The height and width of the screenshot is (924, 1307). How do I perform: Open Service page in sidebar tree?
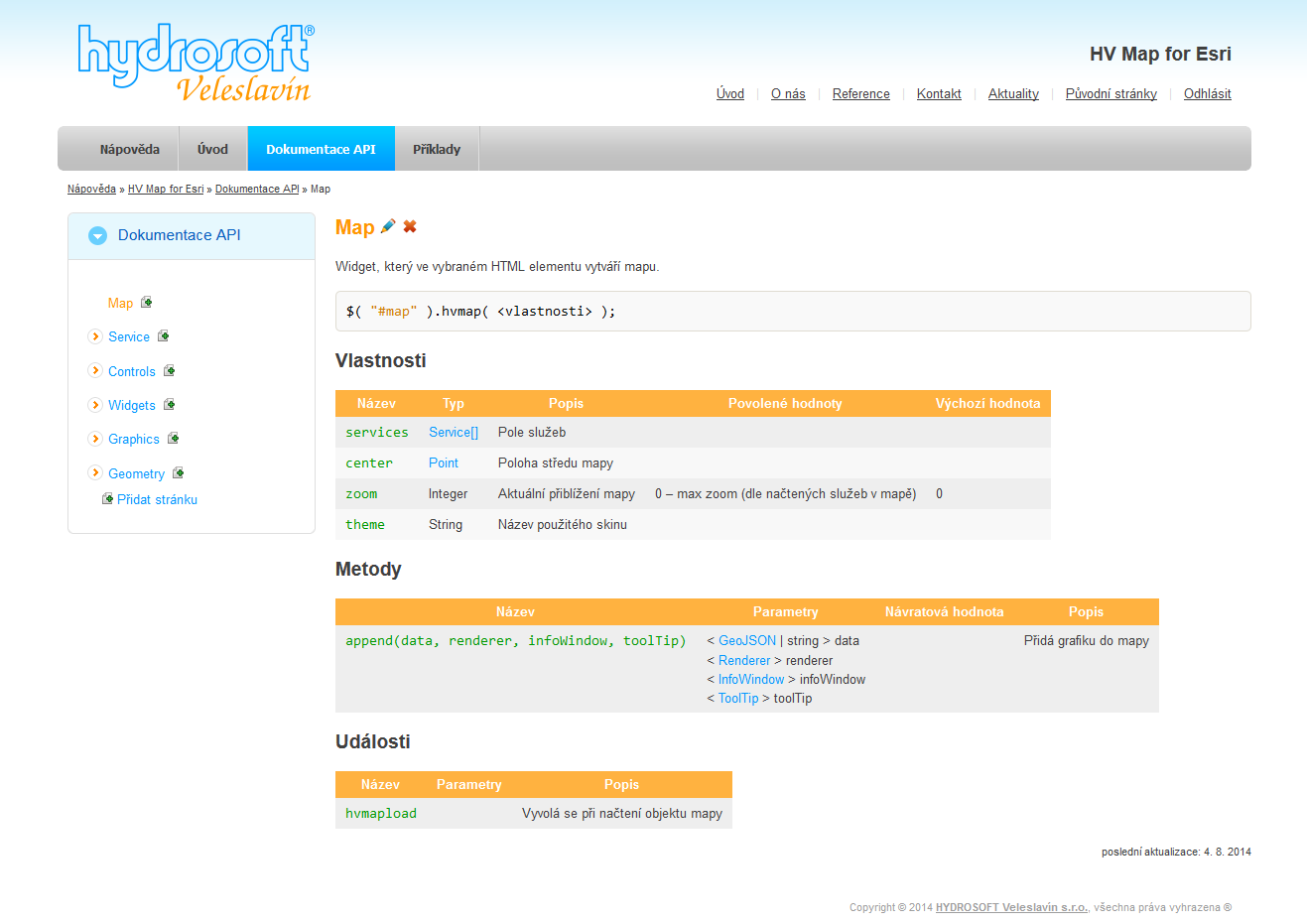[129, 336]
